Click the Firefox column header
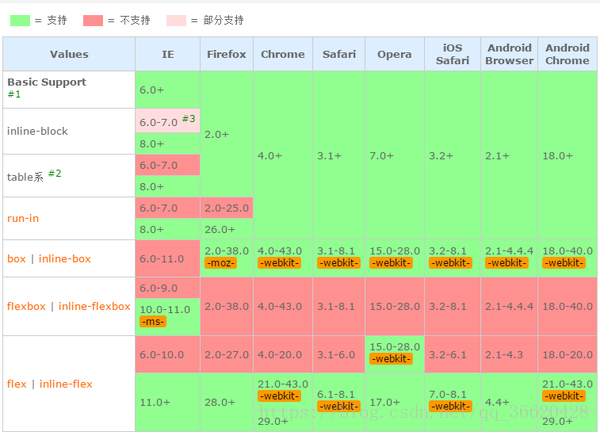Image resolution: width=600 pixels, height=432 pixels. point(227,54)
